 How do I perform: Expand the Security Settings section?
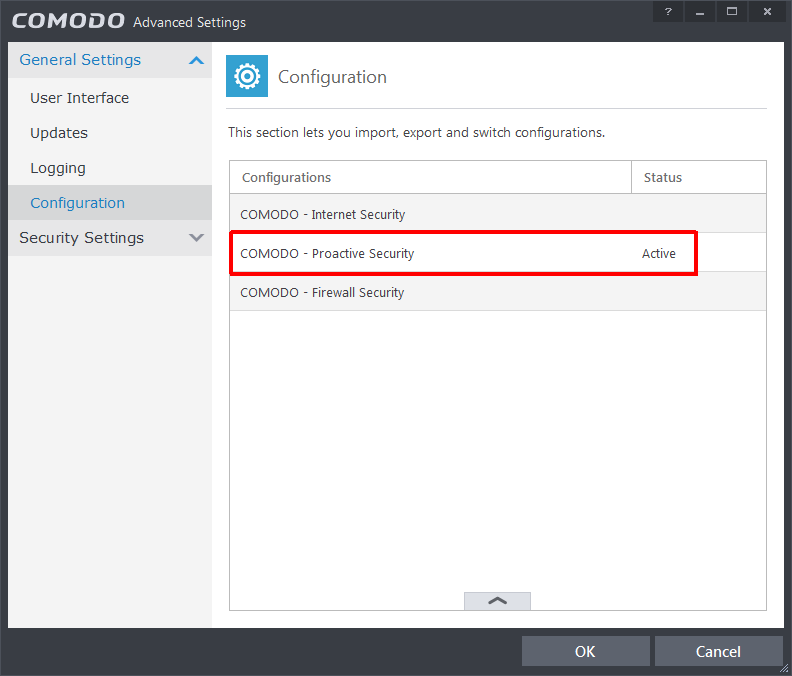[x=196, y=237]
